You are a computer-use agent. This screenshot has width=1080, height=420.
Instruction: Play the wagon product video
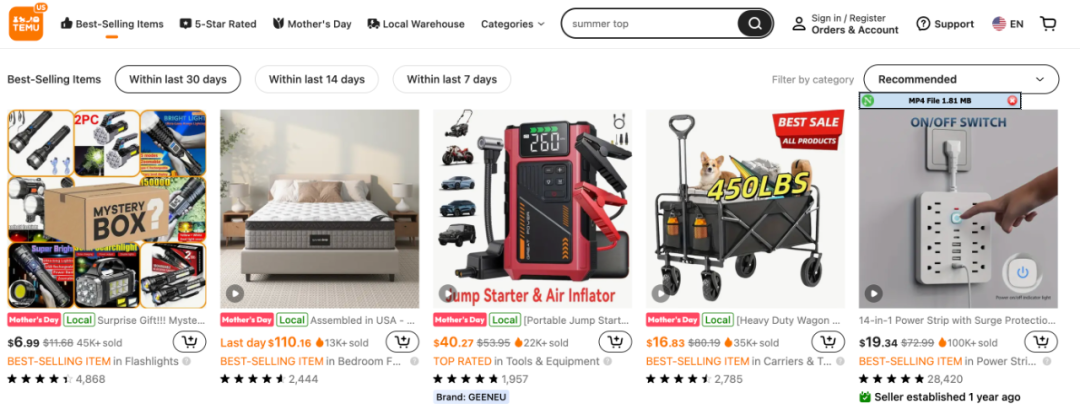coord(661,294)
